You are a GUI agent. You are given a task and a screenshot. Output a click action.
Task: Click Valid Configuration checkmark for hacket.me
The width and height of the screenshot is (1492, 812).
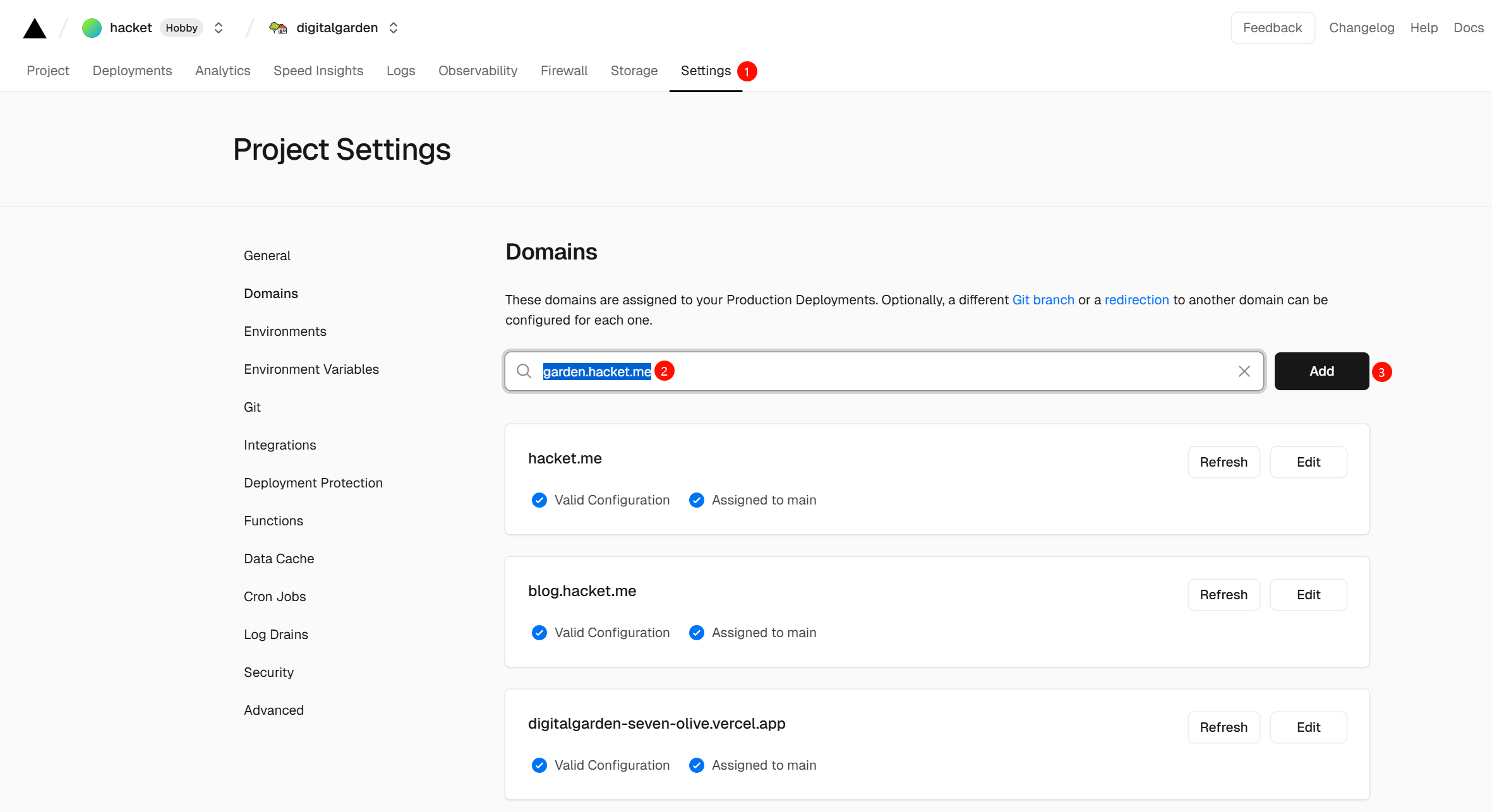coord(539,500)
